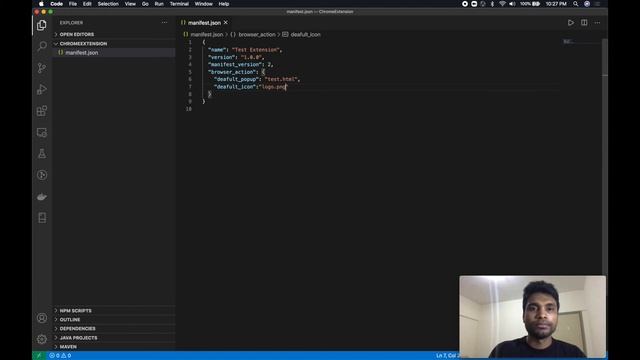Open the Selection menu
640x360 pixels.
(108, 4)
